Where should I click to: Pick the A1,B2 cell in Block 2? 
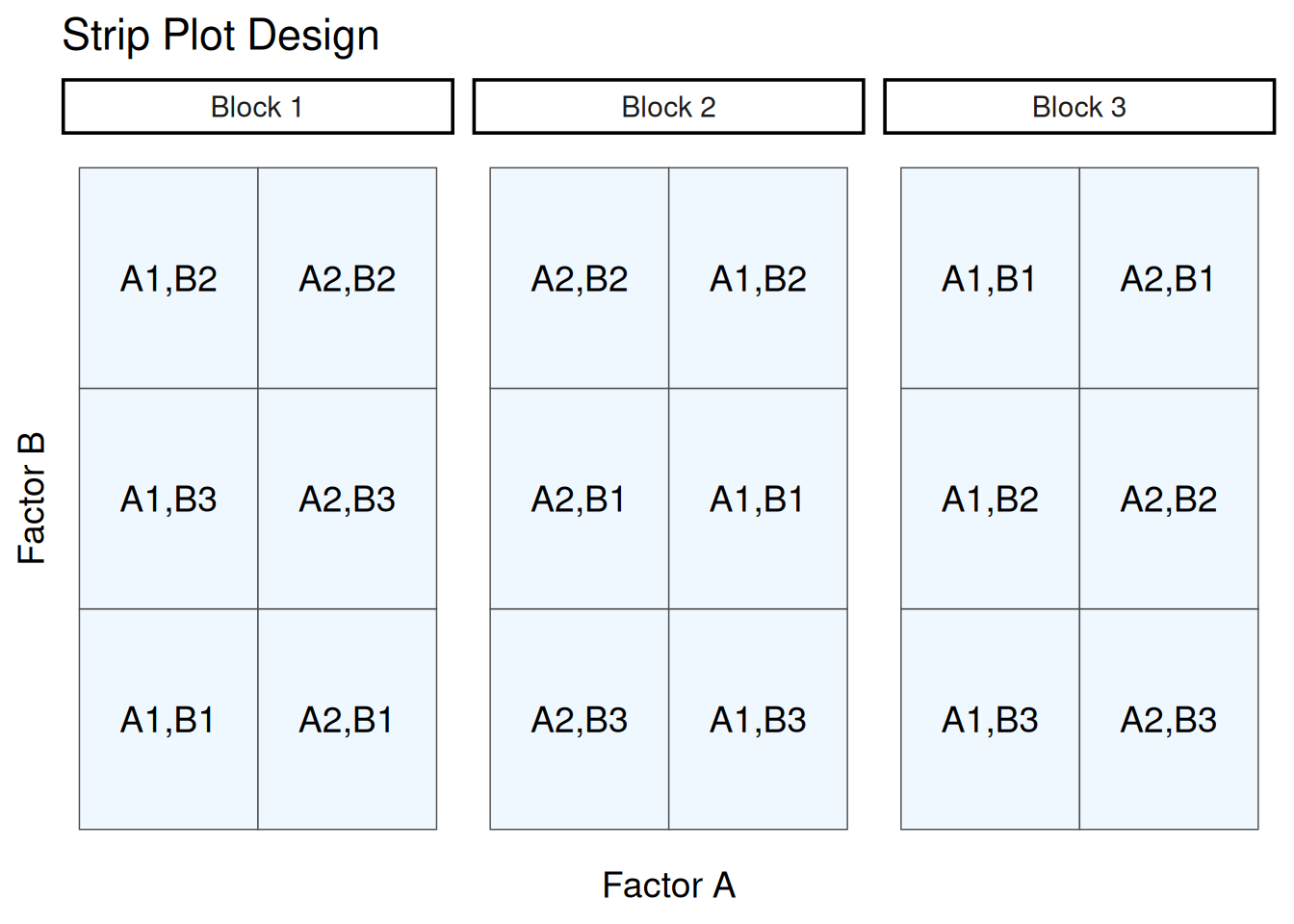click(x=758, y=278)
